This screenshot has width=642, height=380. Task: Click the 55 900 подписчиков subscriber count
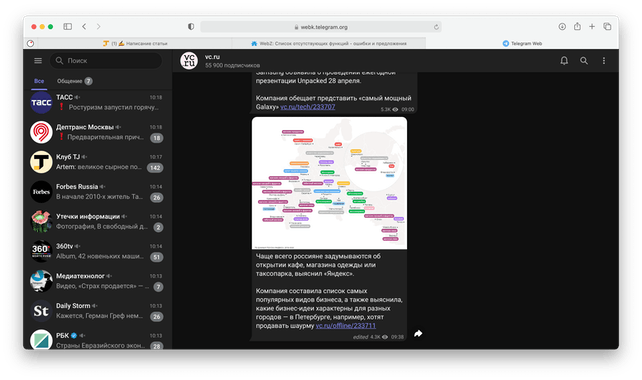(x=233, y=66)
